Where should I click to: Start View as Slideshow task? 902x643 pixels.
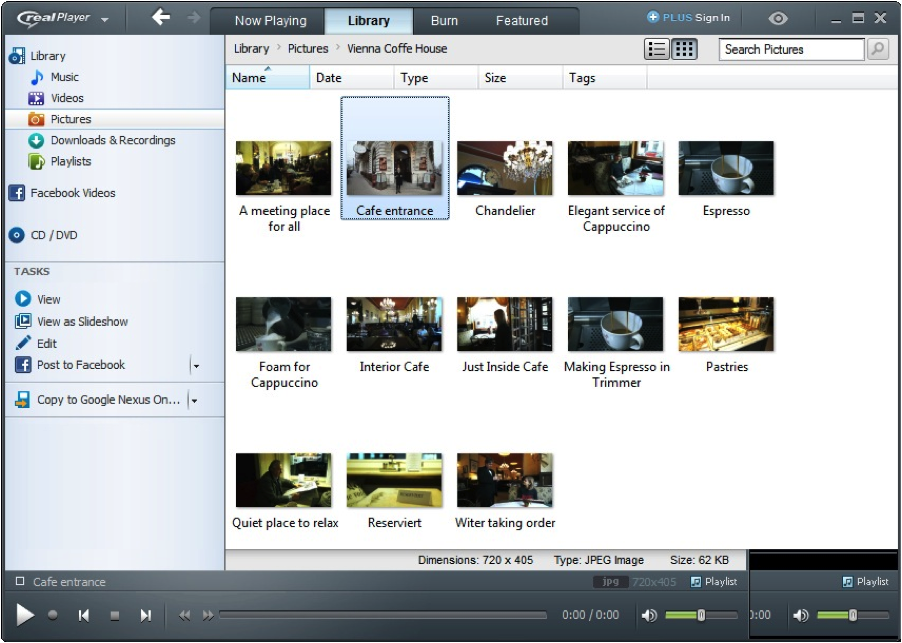tap(71, 322)
